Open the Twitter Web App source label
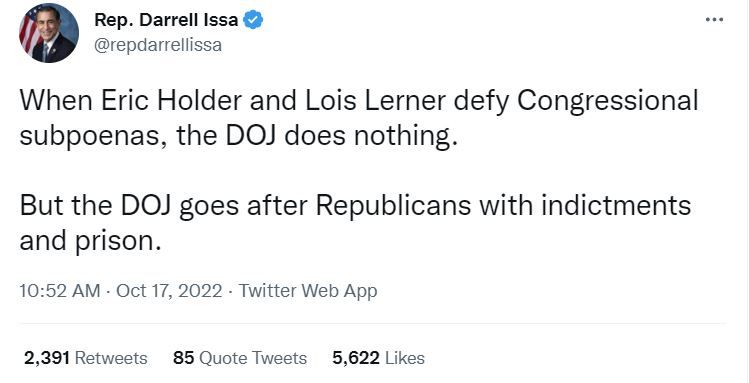749x383 pixels. [x=308, y=291]
